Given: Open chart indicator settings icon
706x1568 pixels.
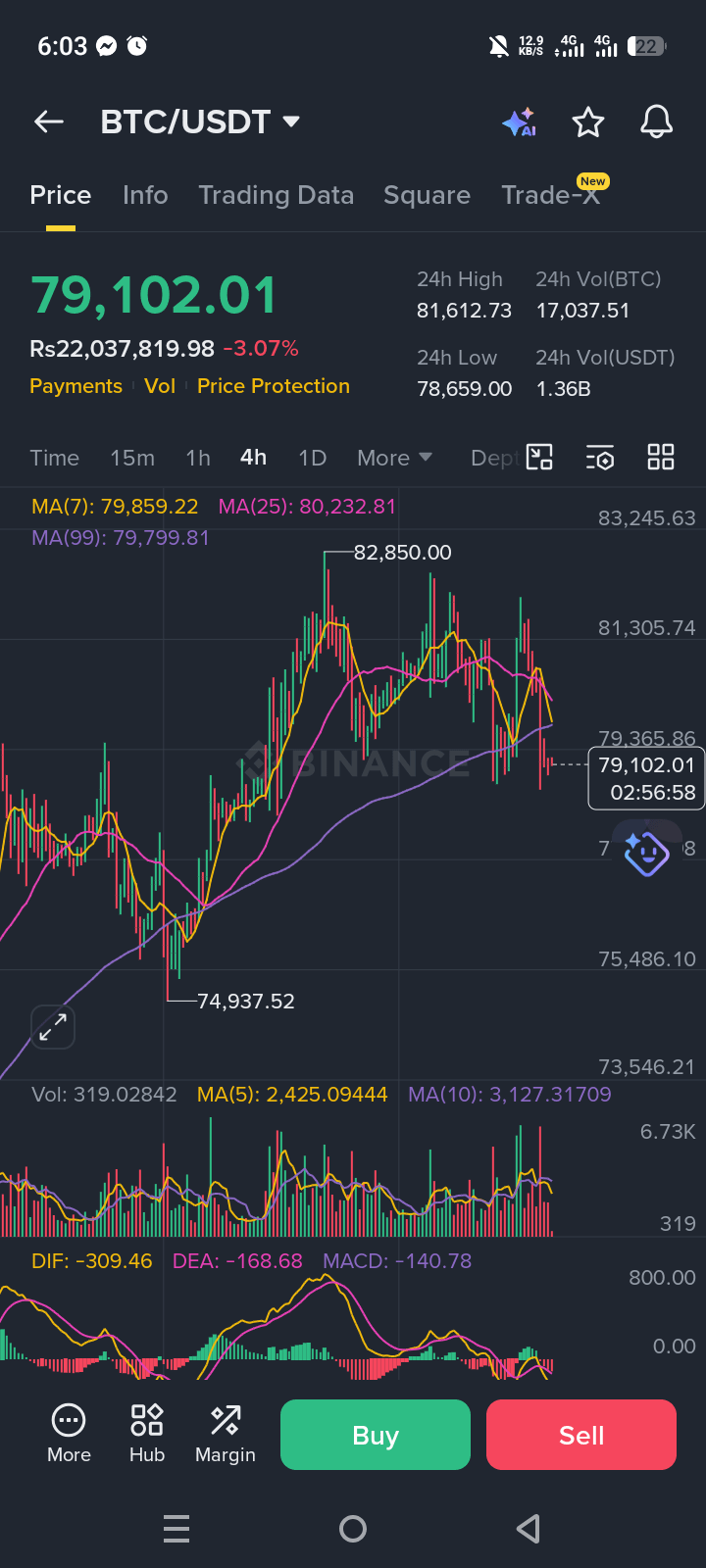Looking at the screenshot, I should (x=600, y=458).
